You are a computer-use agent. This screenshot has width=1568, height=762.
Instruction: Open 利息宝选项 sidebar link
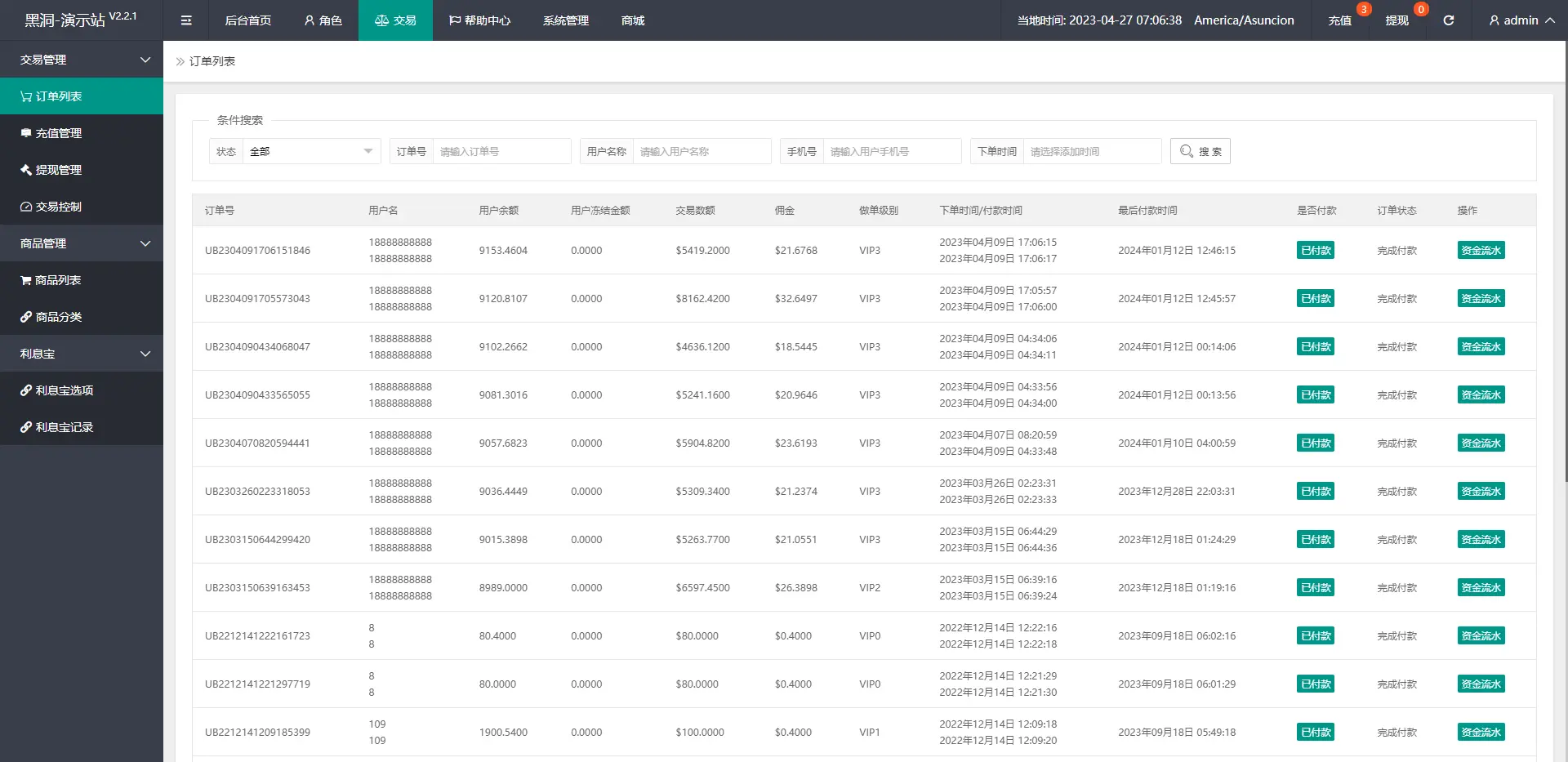[x=64, y=390]
